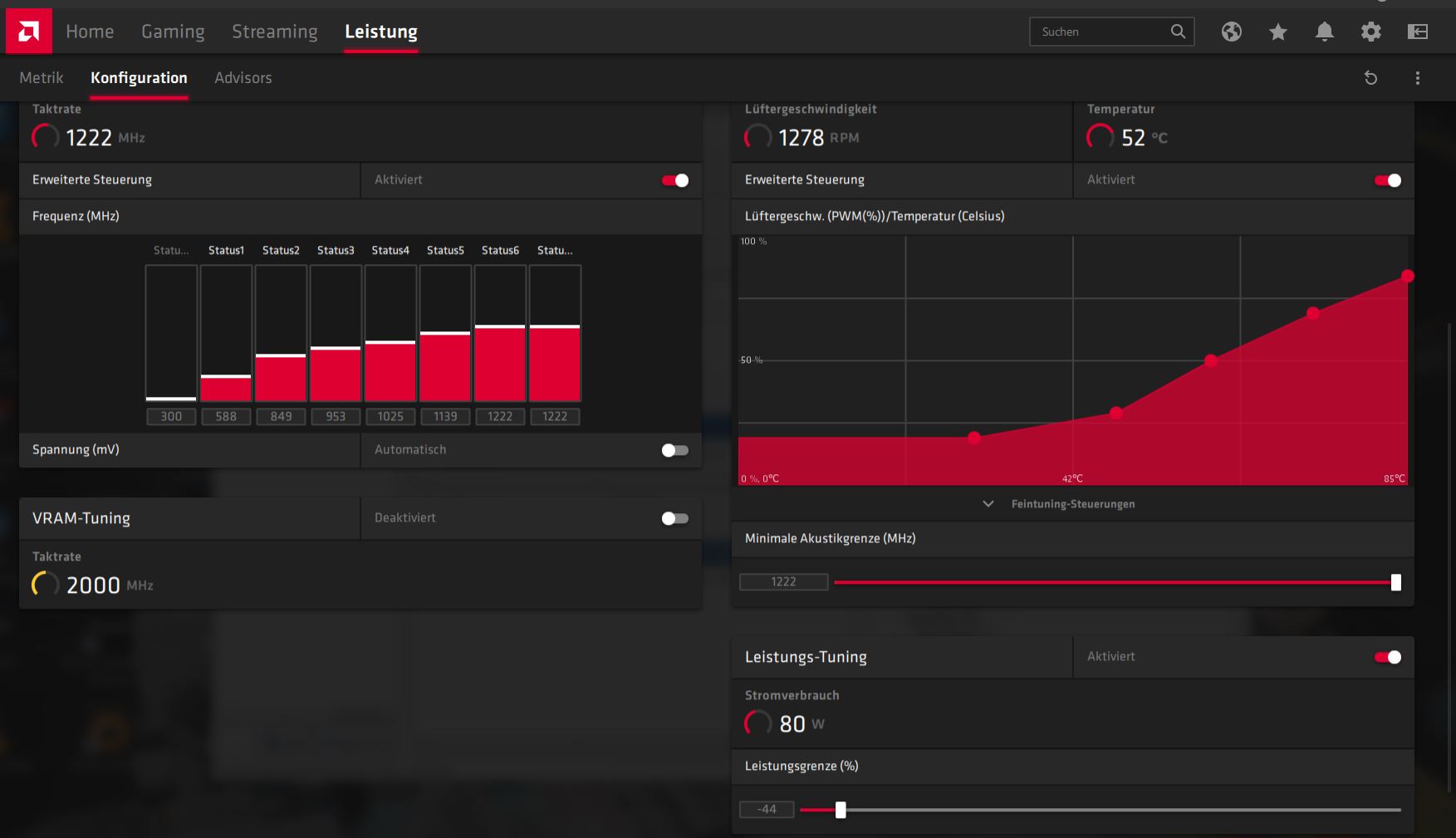Disable Erweiterte Steuerung for frequency
This screenshot has height=838, width=1456.
pos(674,180)
